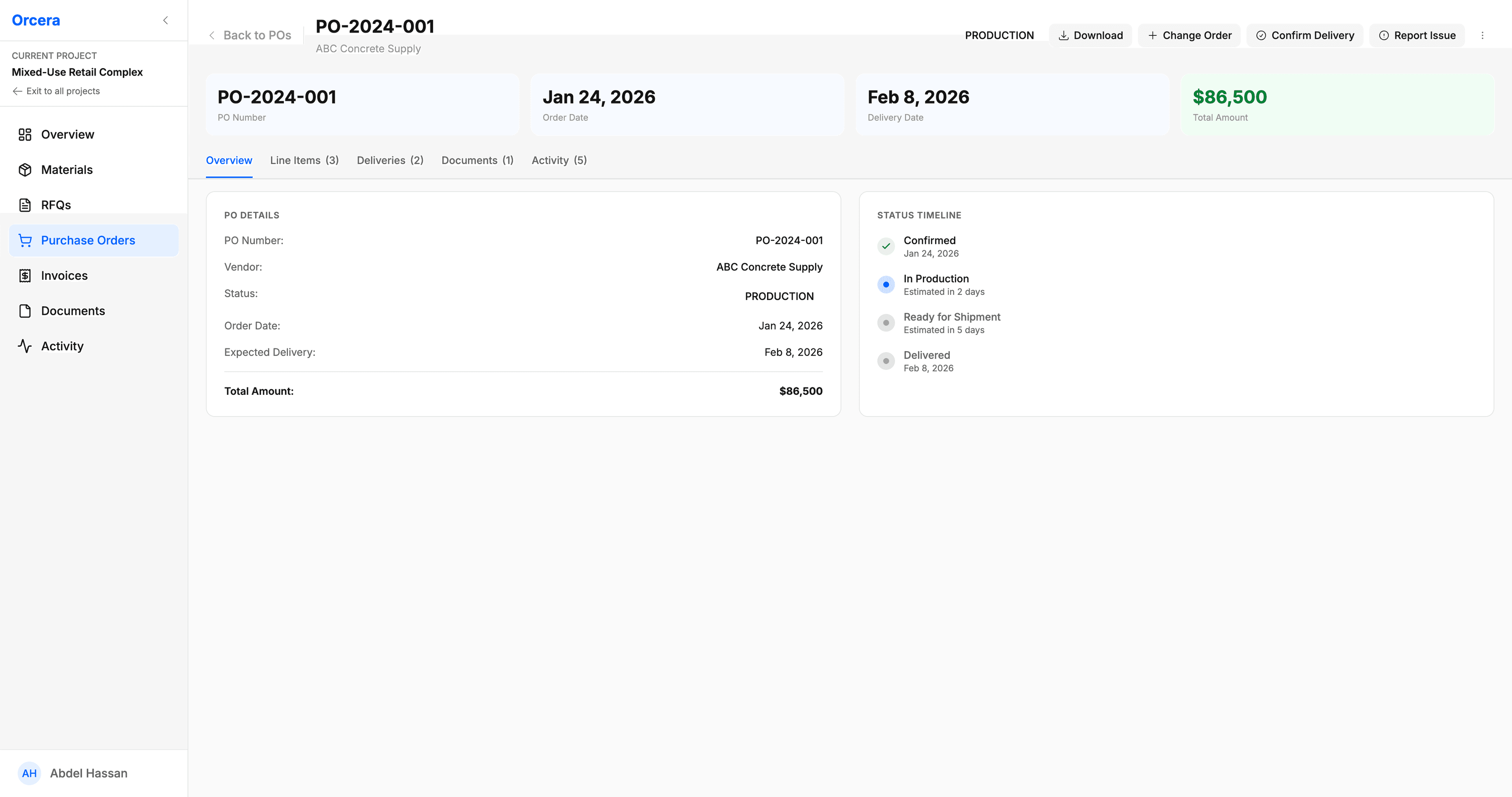Click the download arrow icon on Download button

(1064, 35)
